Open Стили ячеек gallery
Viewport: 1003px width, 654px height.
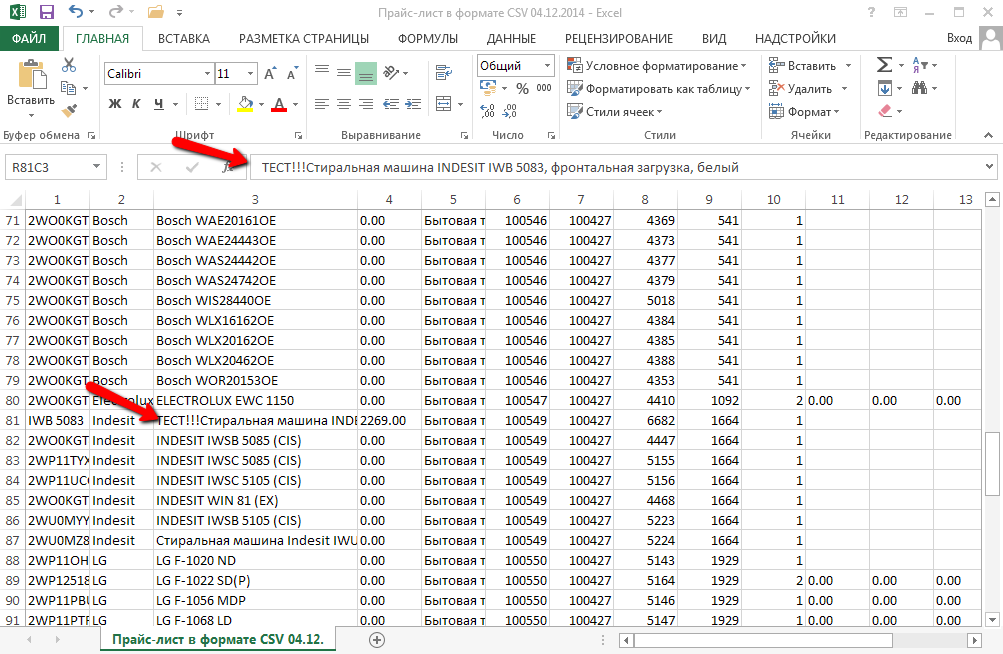tap(615, 111)
